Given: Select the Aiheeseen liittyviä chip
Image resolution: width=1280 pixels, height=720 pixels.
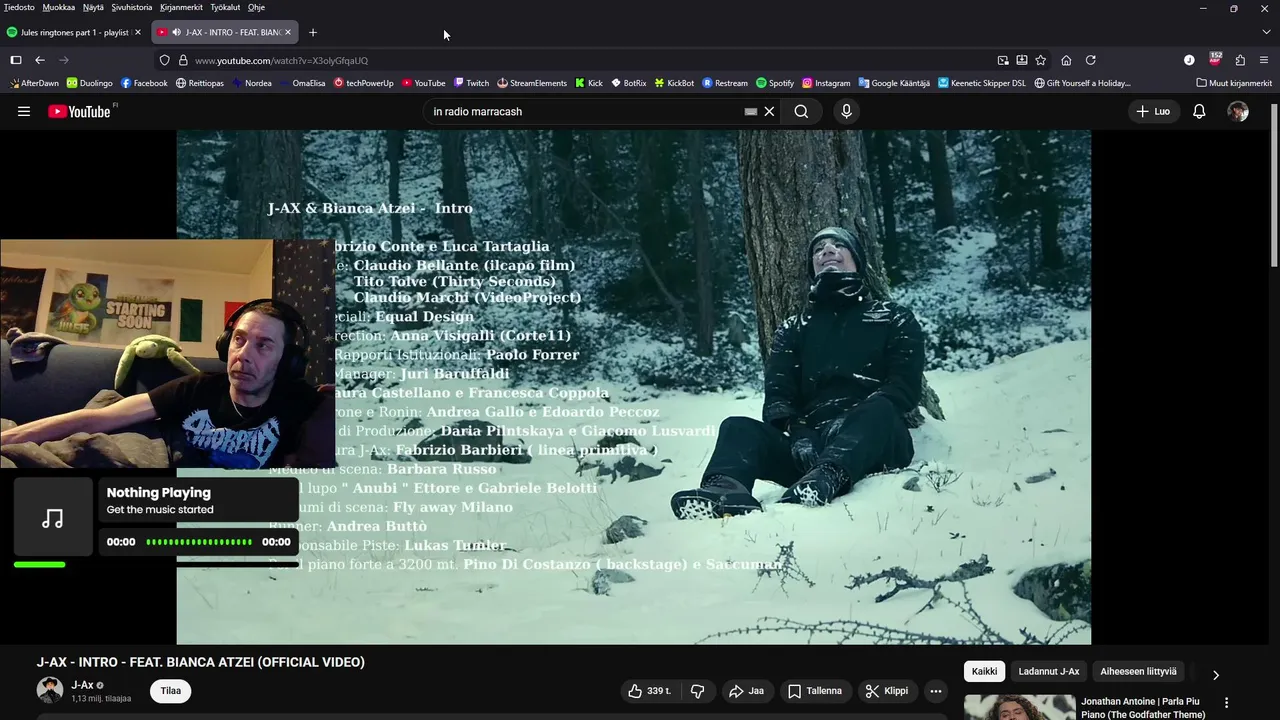Looking at the screenshot, I should pos(1138,671).
